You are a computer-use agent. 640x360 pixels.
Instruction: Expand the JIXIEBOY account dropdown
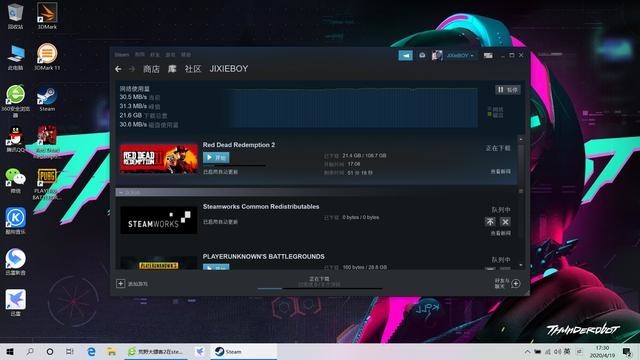tap(461, 55)
